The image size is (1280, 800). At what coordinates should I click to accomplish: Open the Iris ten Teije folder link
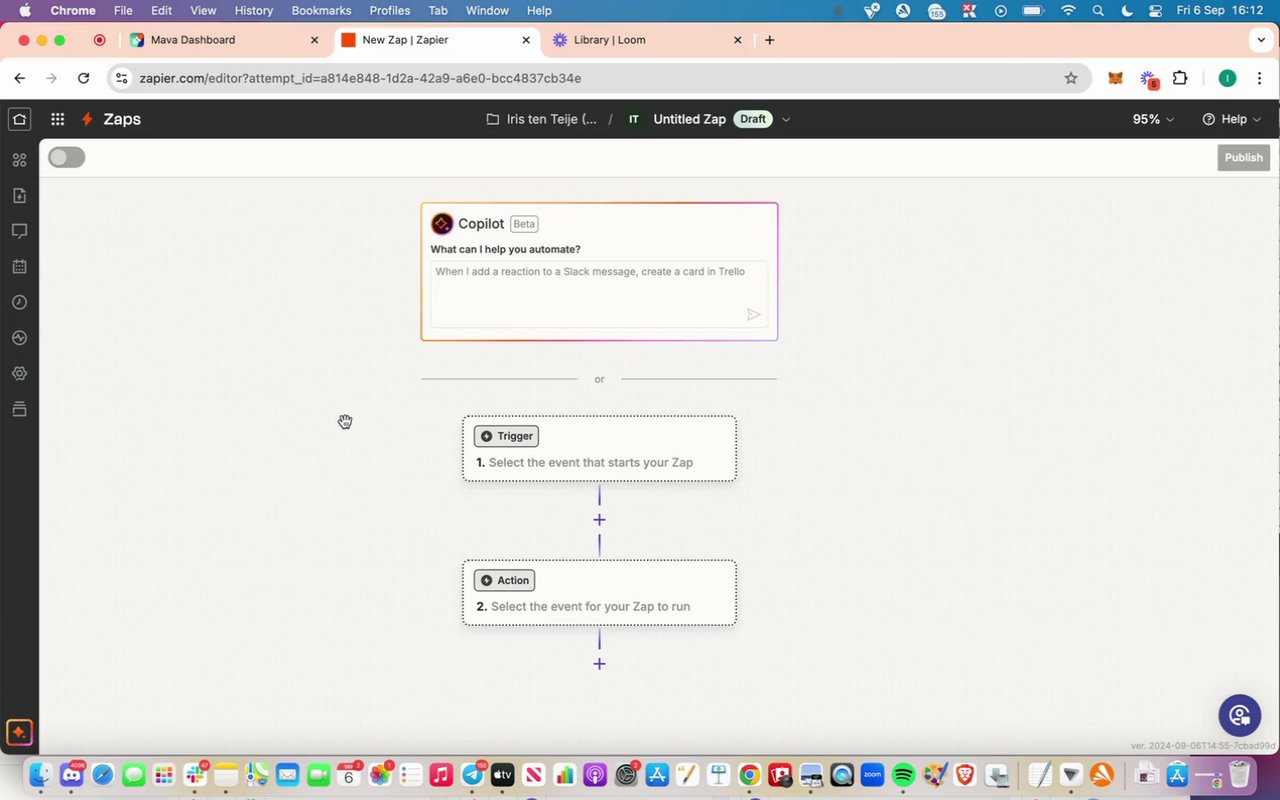[x=542, y=119]
